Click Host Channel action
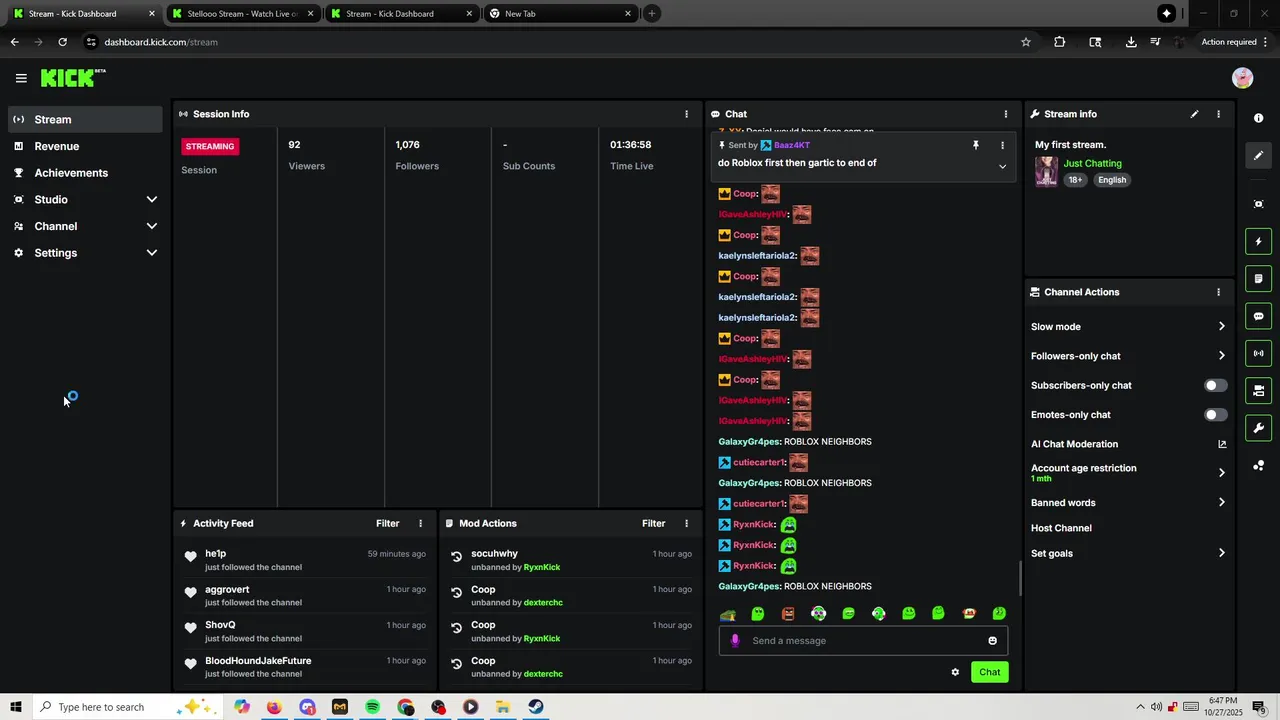 1061,528
